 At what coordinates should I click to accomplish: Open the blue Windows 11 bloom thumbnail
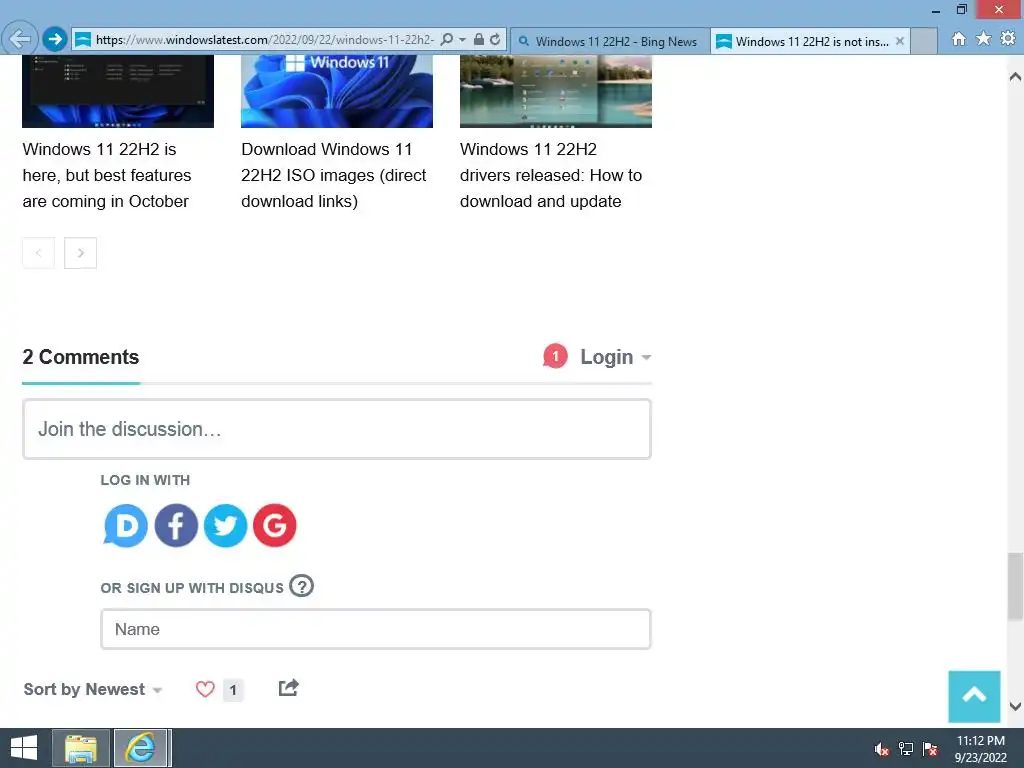click(337, 91)
